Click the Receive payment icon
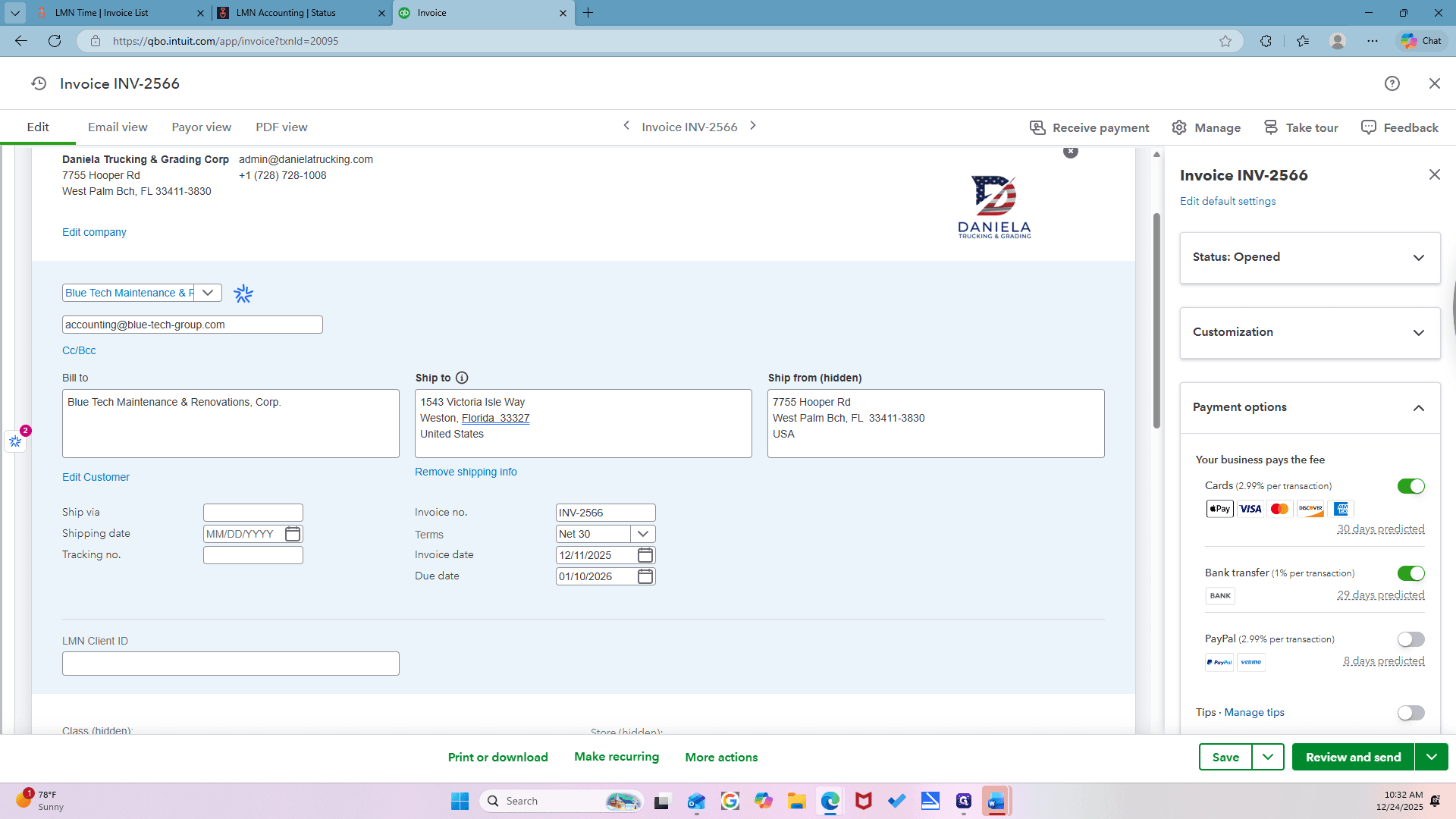 click(1037, 127)
